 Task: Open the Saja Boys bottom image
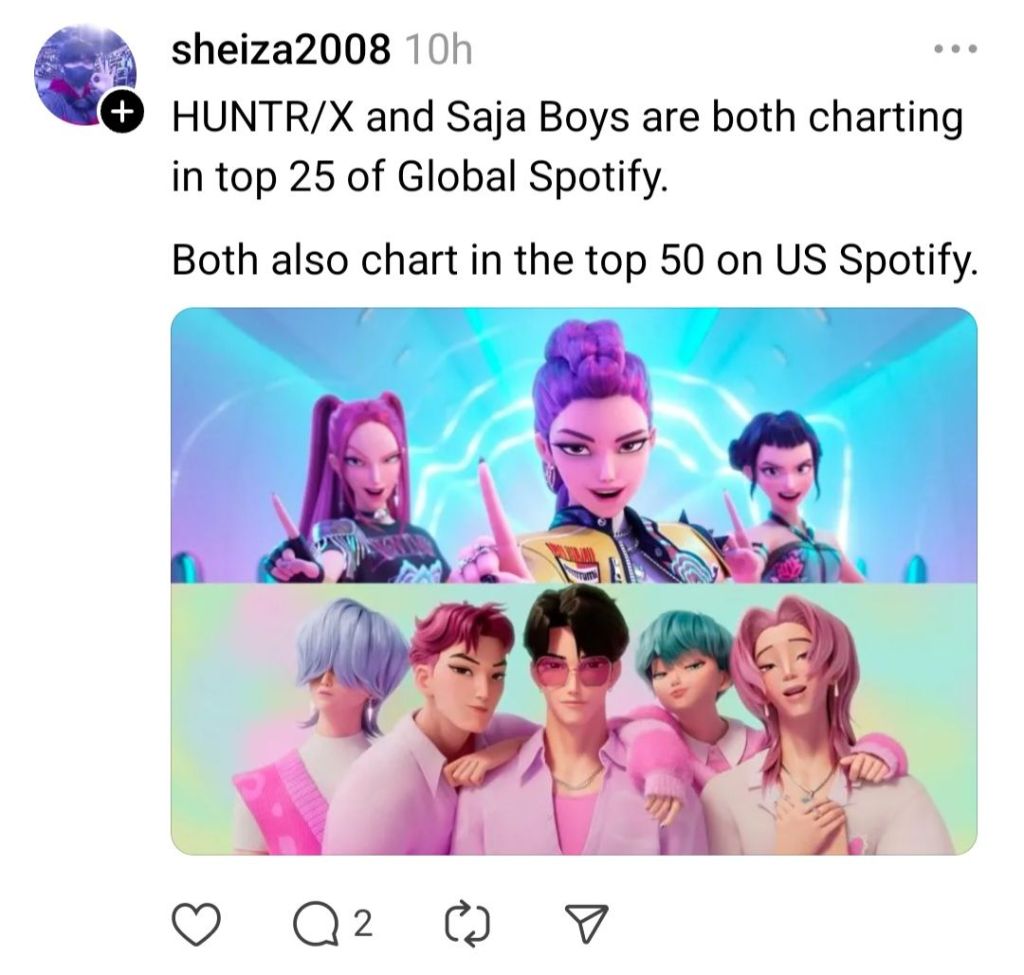(x=574, y=718)
